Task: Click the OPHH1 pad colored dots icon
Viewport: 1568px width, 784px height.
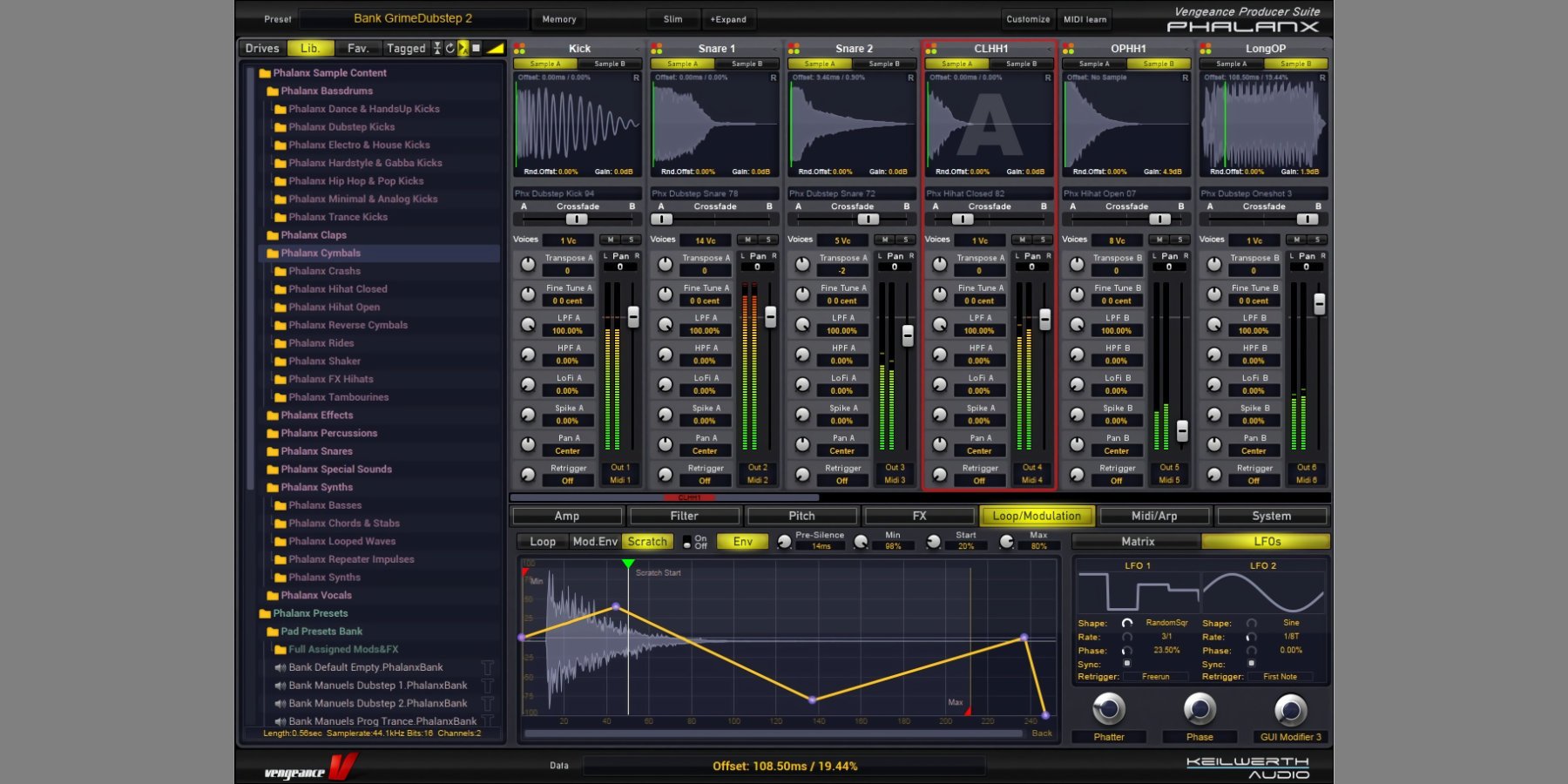Action: pos(1068,49)
